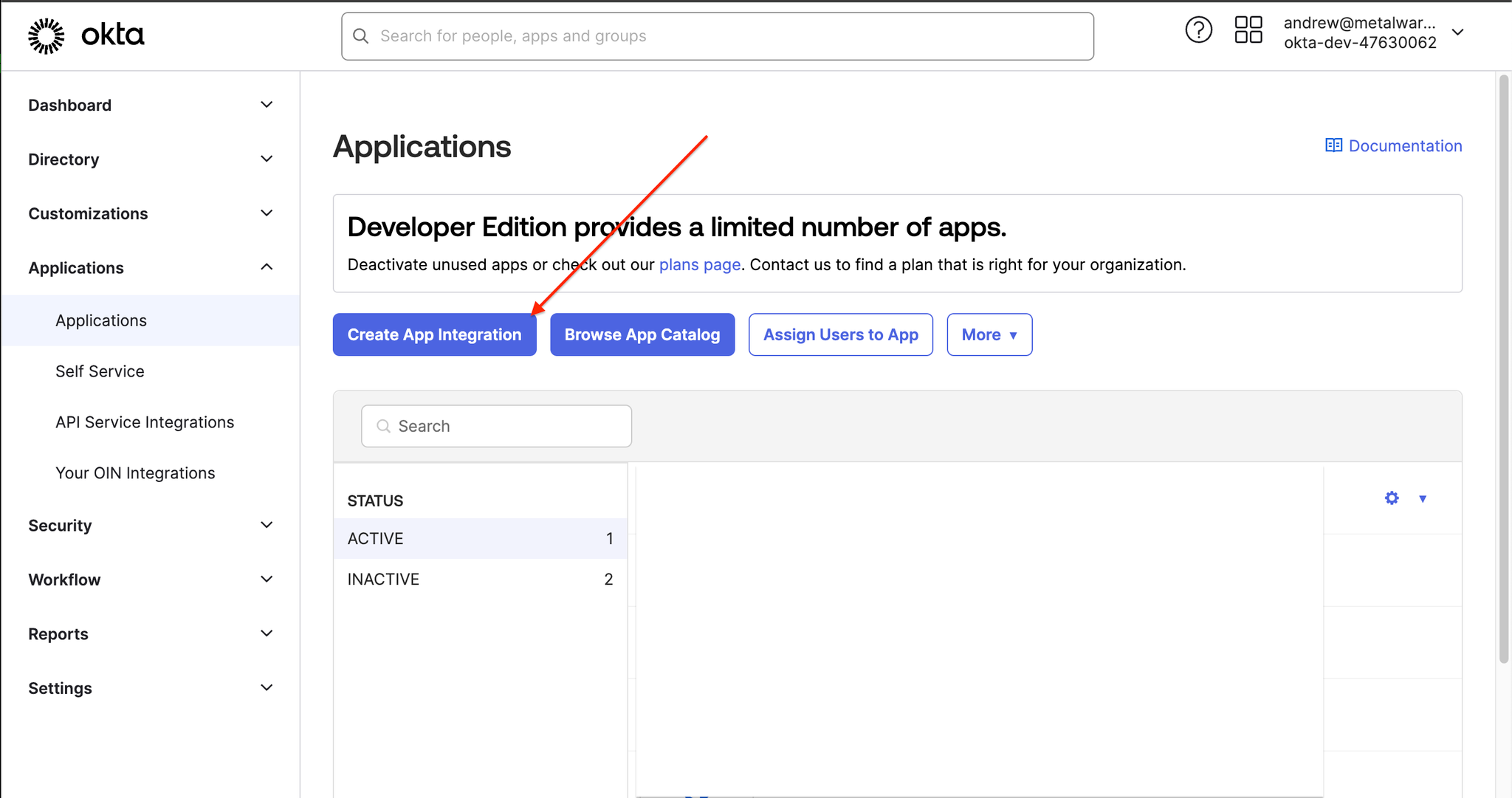Click the Search input field

tap(497, 425)
